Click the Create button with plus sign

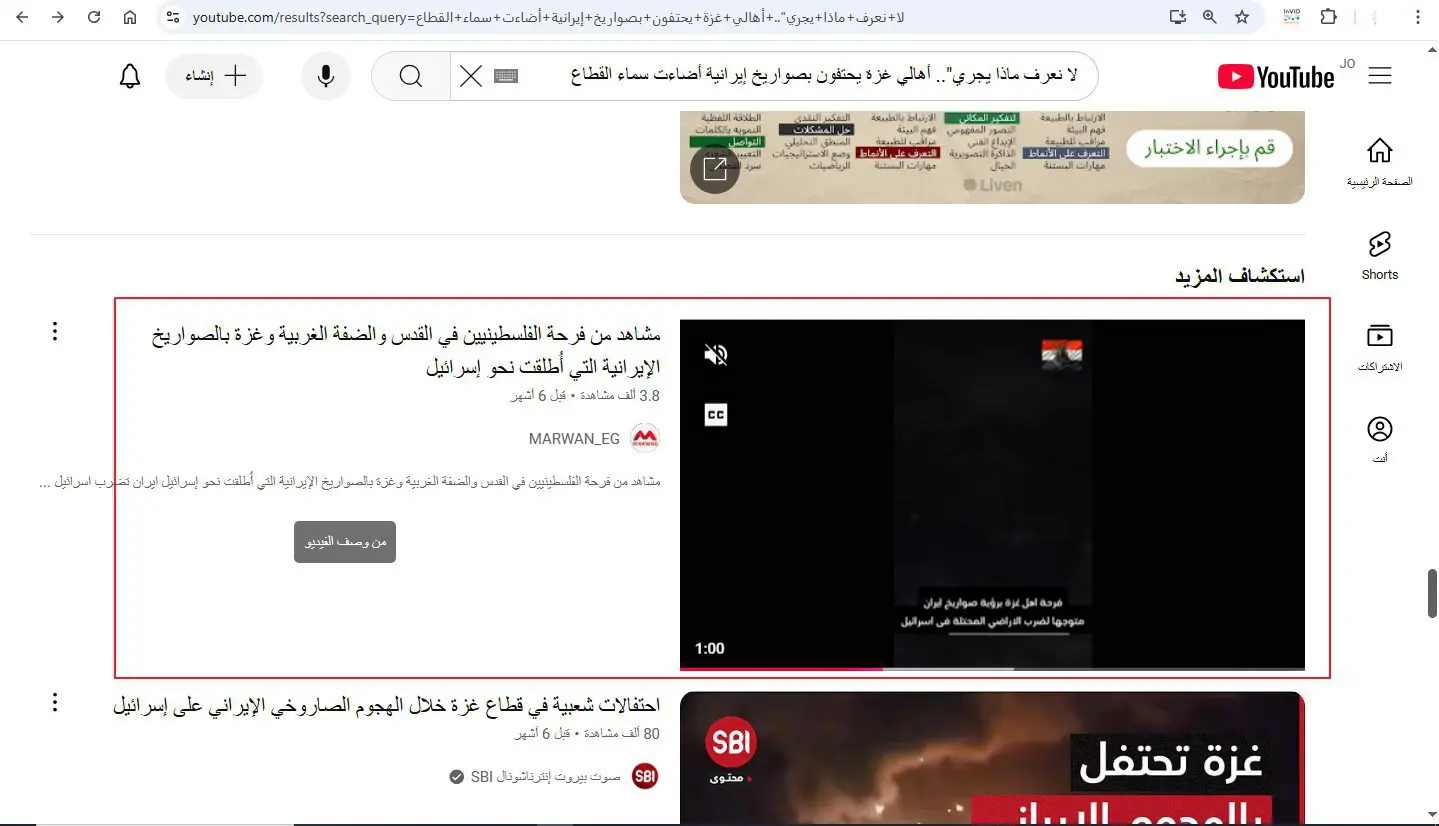[214, 77]
